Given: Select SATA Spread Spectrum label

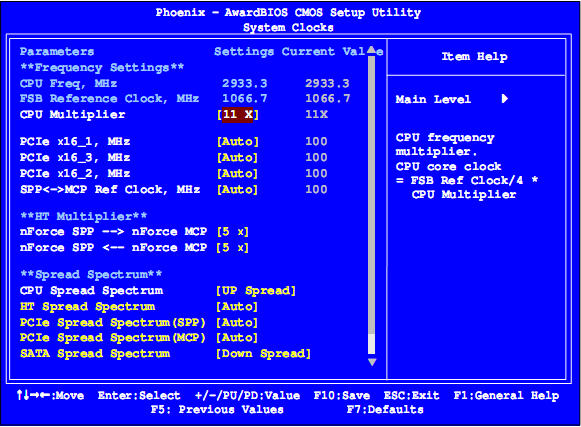Looking at the screenshot, I should [x=95, y=354].
